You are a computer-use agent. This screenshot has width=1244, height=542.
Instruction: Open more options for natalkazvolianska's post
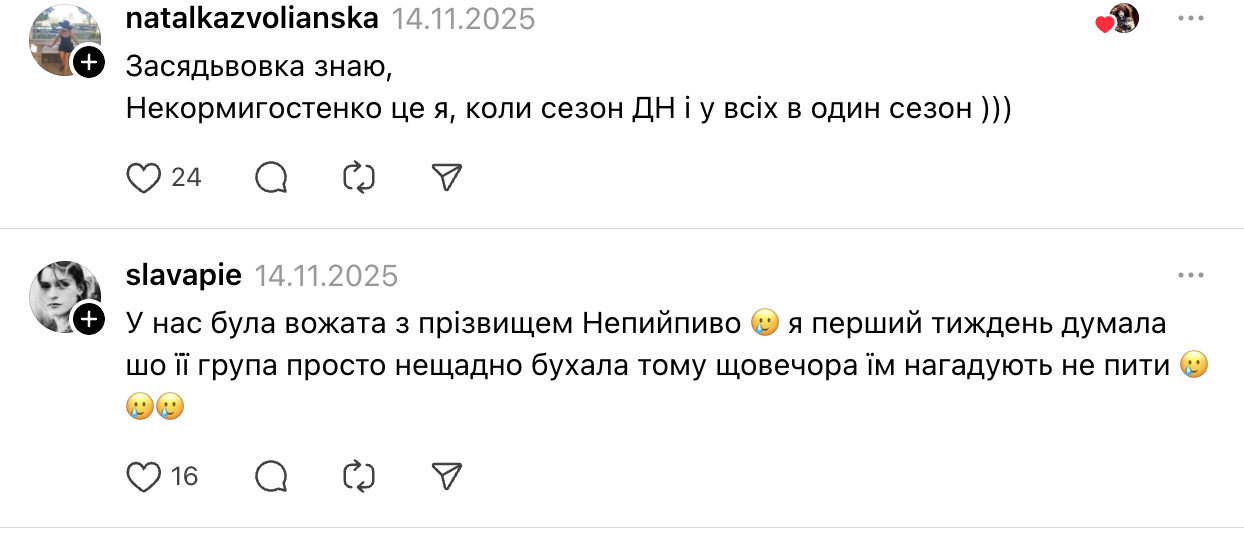(1191, 19)
